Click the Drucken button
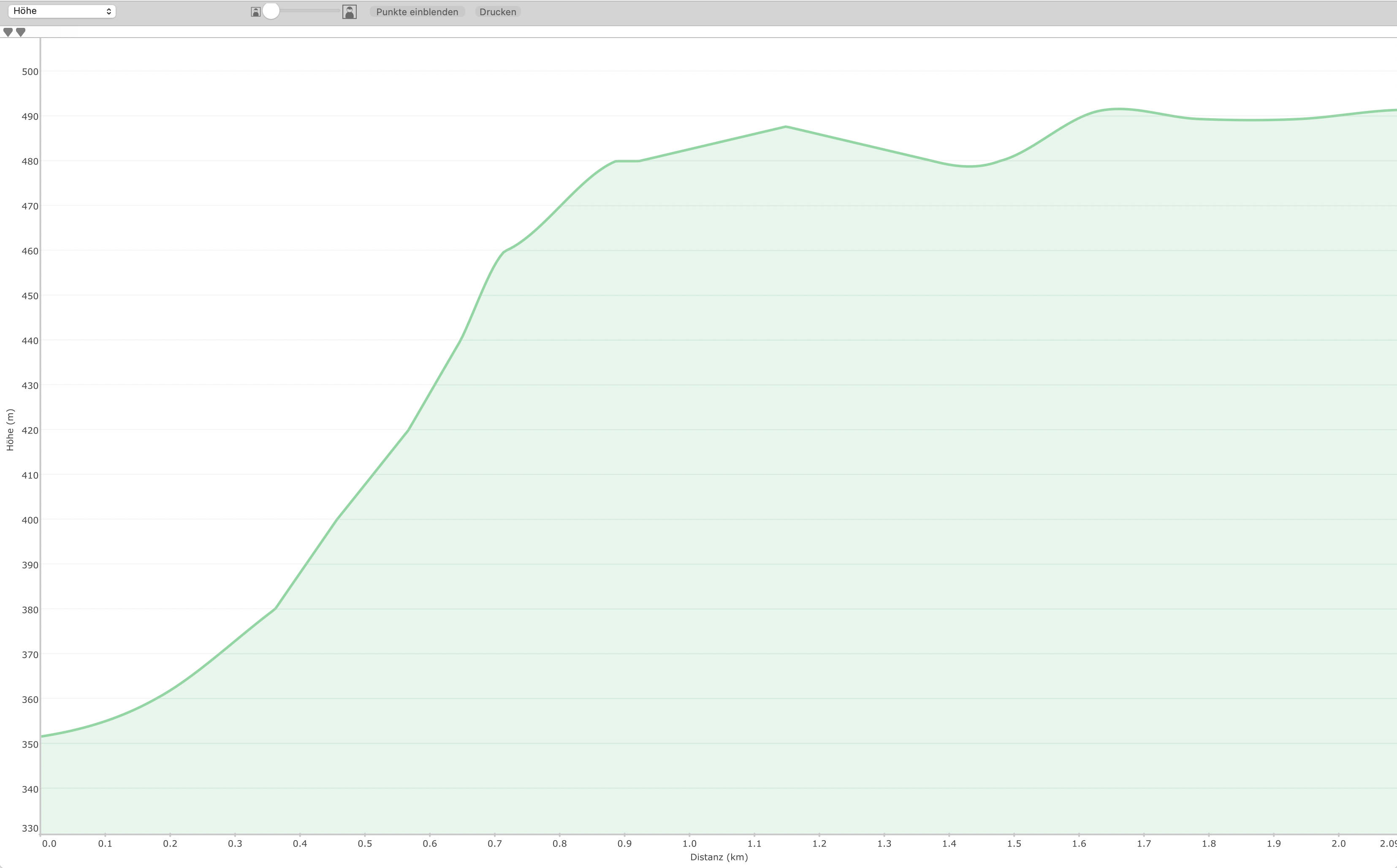The height and width of the screenshot is (868, 1397). 498,12
